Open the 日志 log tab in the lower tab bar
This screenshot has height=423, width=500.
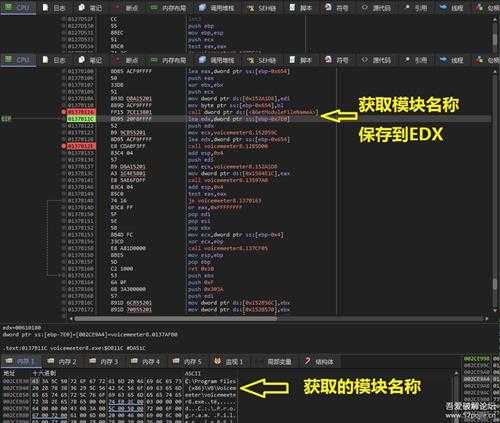pos(54,60)
